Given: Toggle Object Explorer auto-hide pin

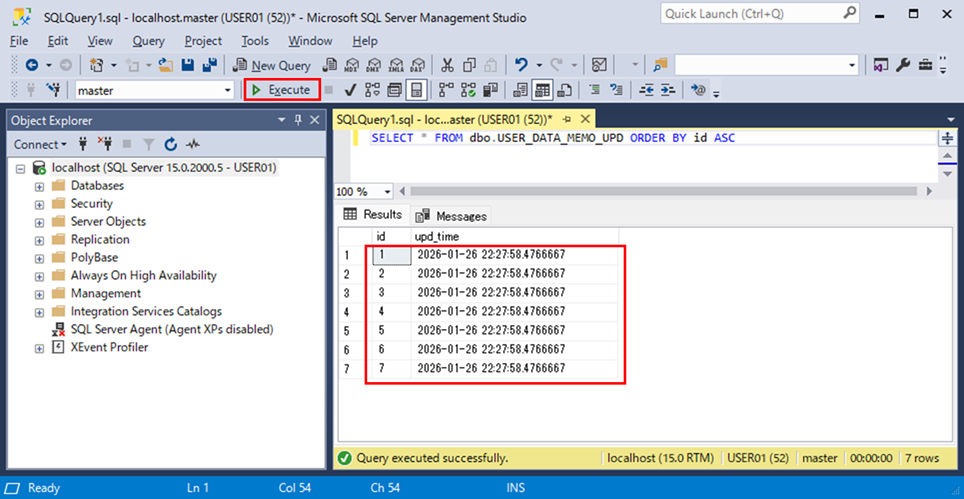Looking at the screenshot, I should click(298, 120).
